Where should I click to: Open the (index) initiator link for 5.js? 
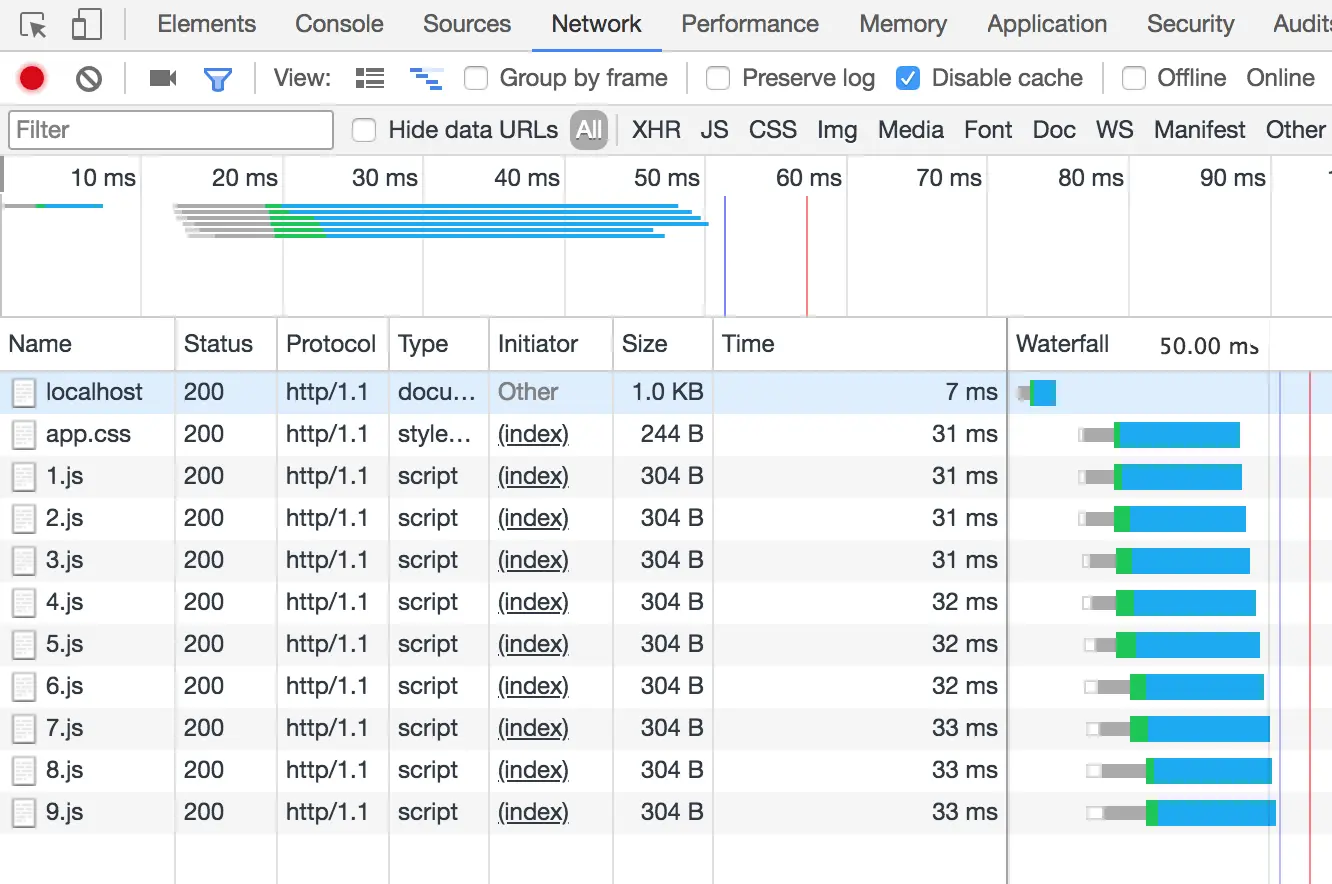tap(533, 645)
